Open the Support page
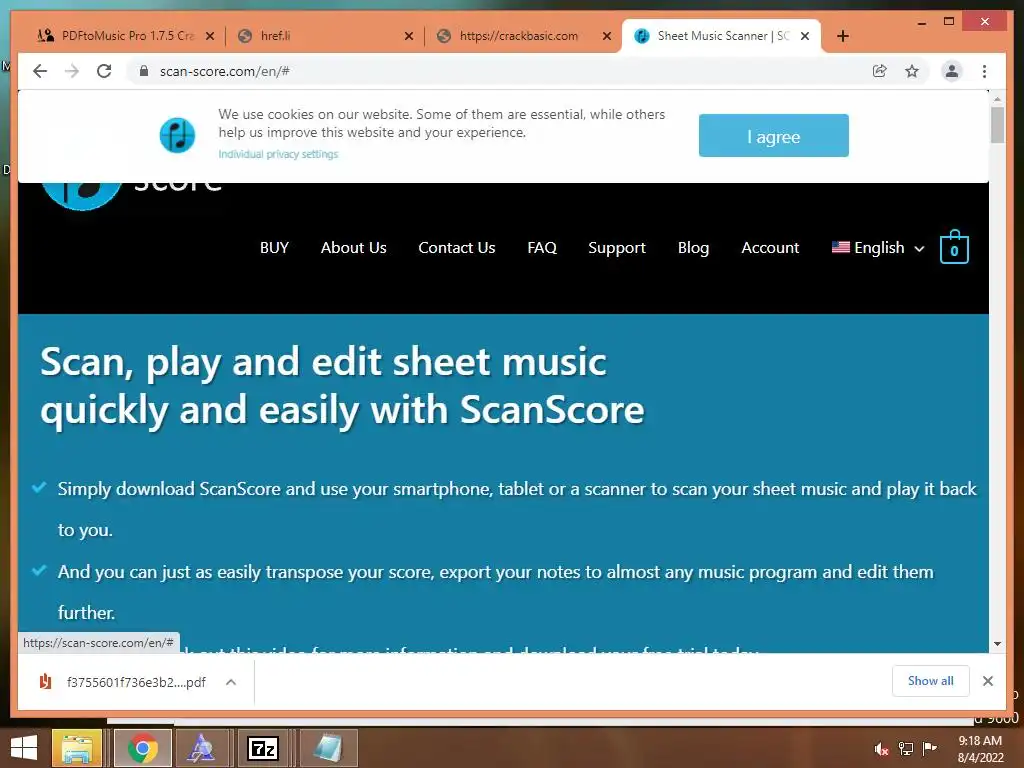 coord(616,248)
